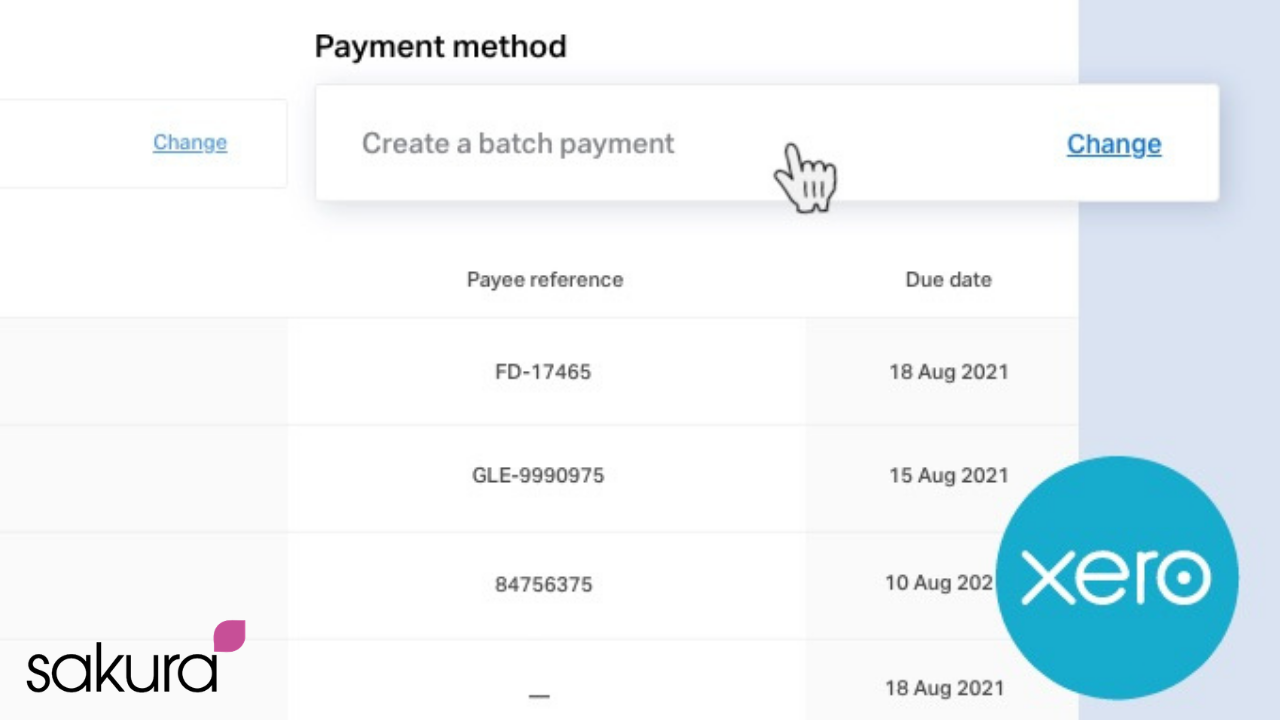This screenshot has height=720, width=1280.
Task: Click the pink Sakura petal icon
Action: pyautogui.click(x=229, y=636)
